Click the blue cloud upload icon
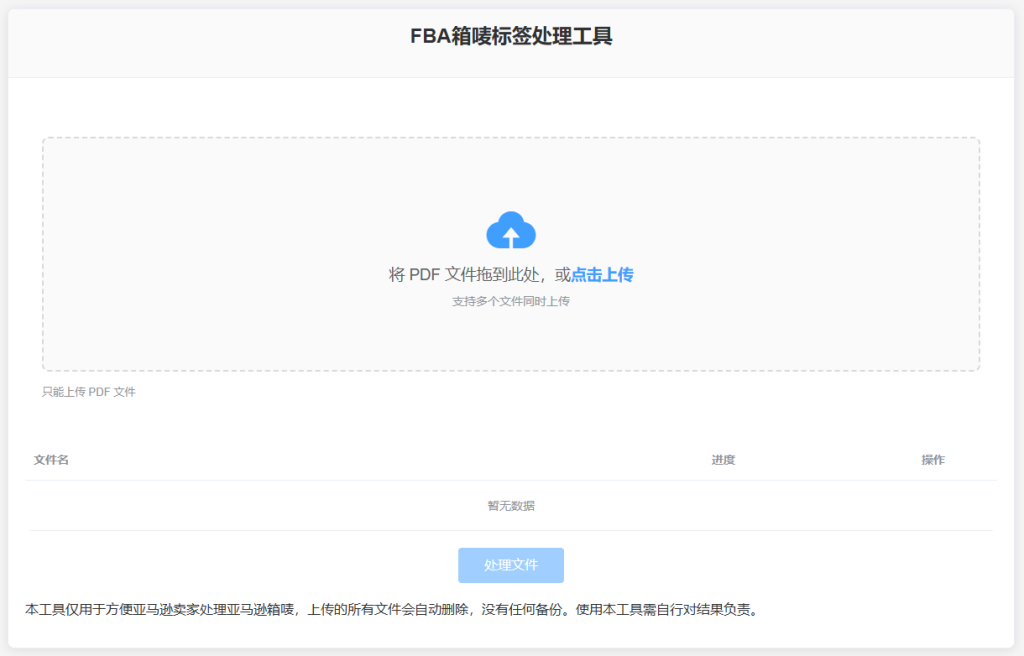 511,230
